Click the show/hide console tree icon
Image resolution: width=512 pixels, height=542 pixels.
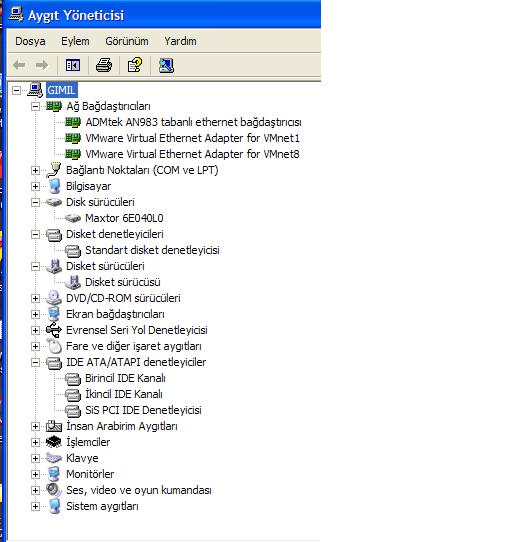[x=73, y=65]
